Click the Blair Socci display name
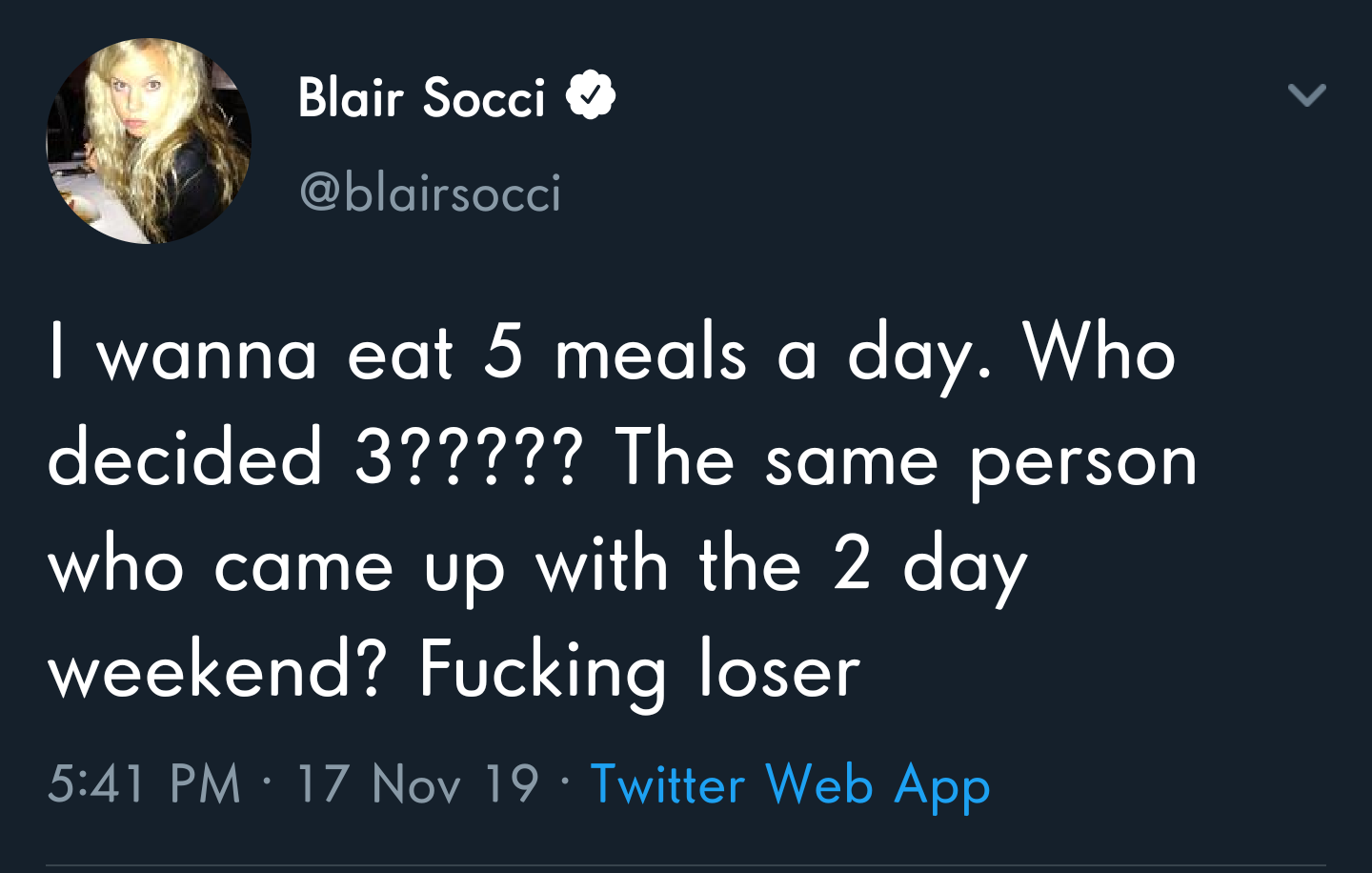The image size is (1372, 873). coord(421,97)
